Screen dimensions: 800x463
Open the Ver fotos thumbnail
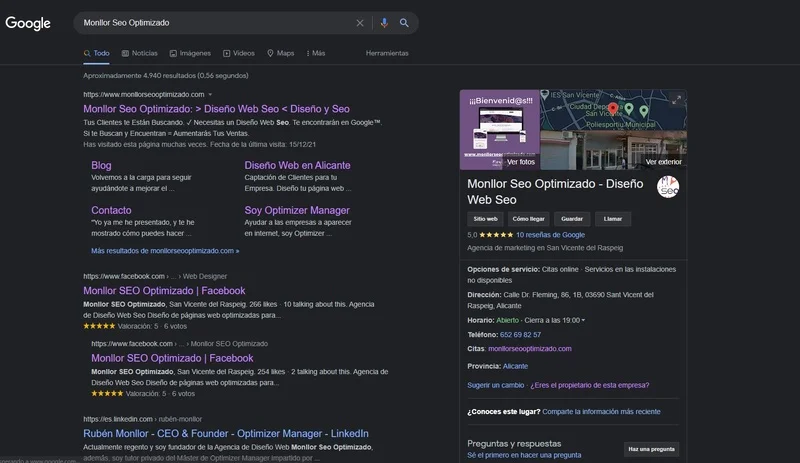click(500, 130)
